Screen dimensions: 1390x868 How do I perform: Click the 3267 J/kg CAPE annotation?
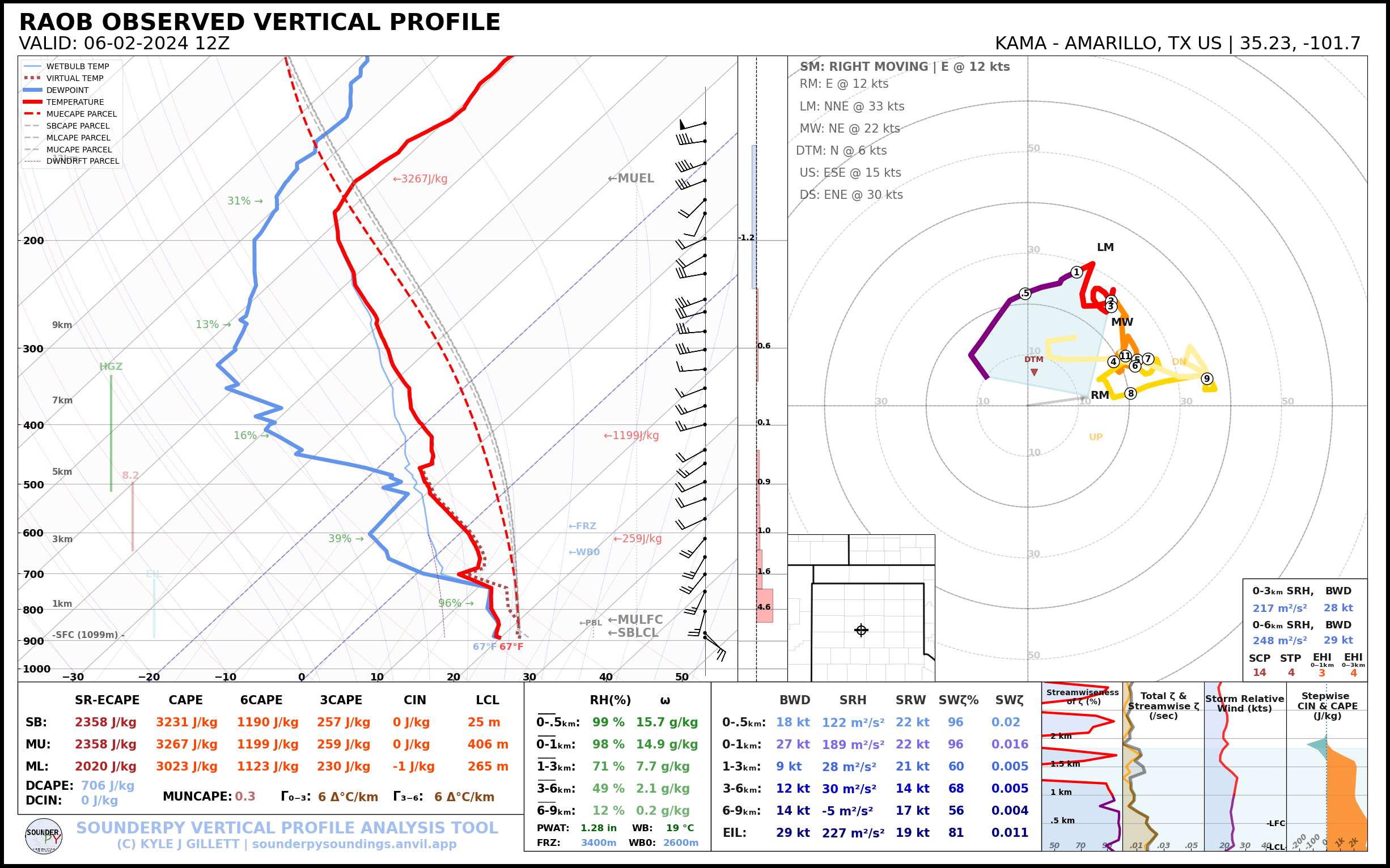[420, 178]
